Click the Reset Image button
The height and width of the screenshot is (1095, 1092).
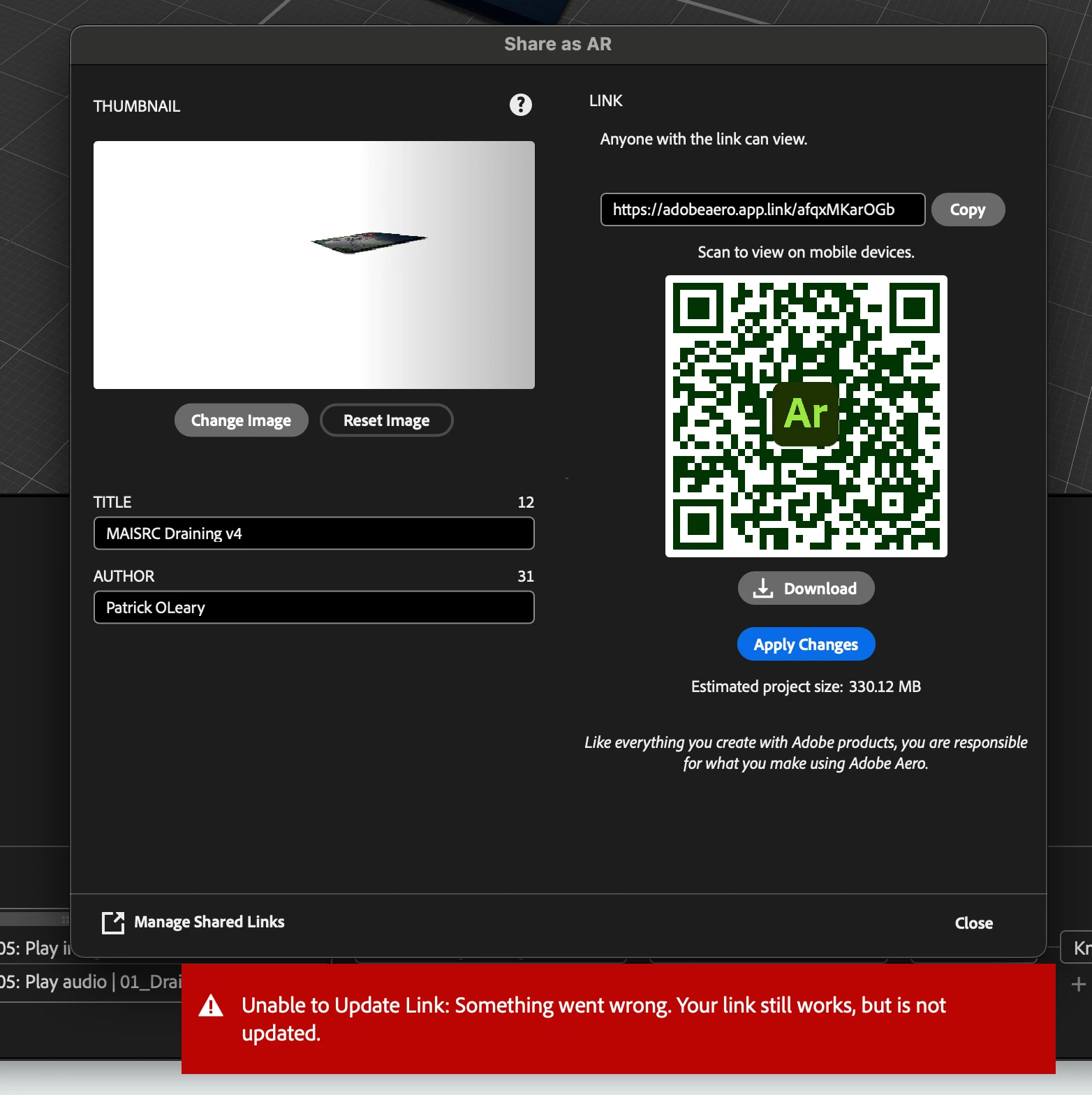tap(387, 420)
